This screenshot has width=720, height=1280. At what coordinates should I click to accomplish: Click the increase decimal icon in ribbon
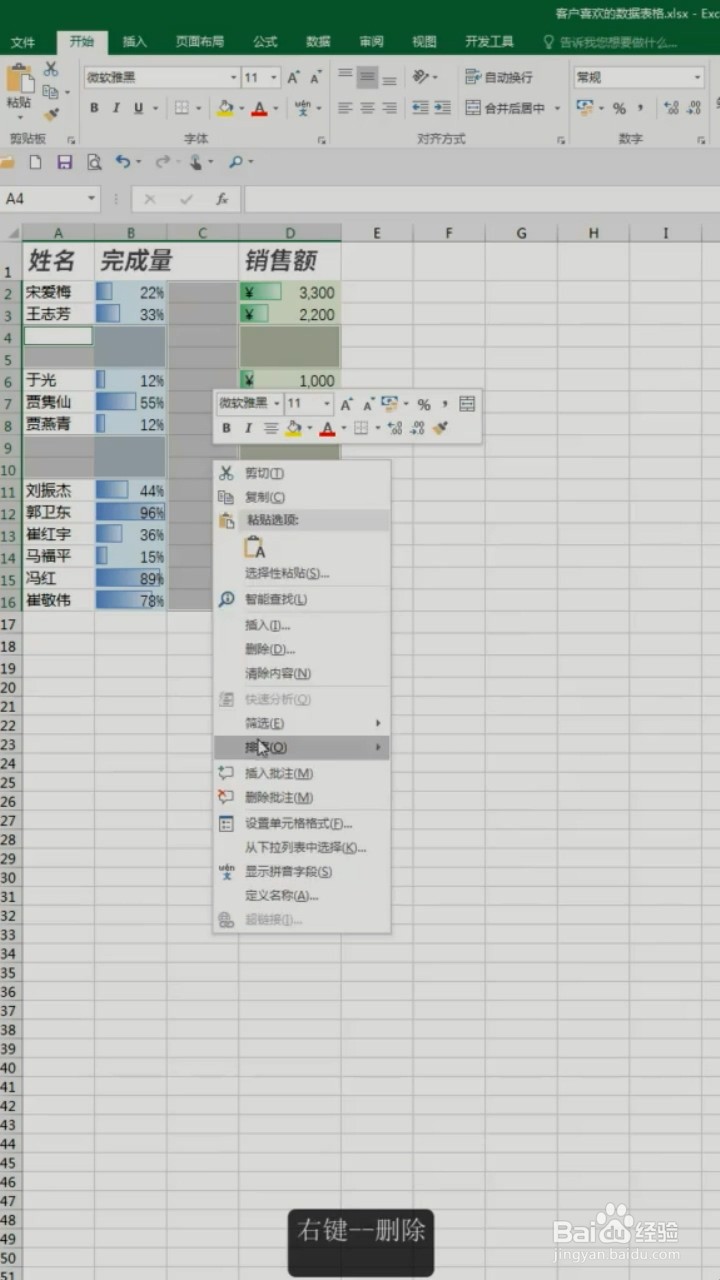coord(671,108)
